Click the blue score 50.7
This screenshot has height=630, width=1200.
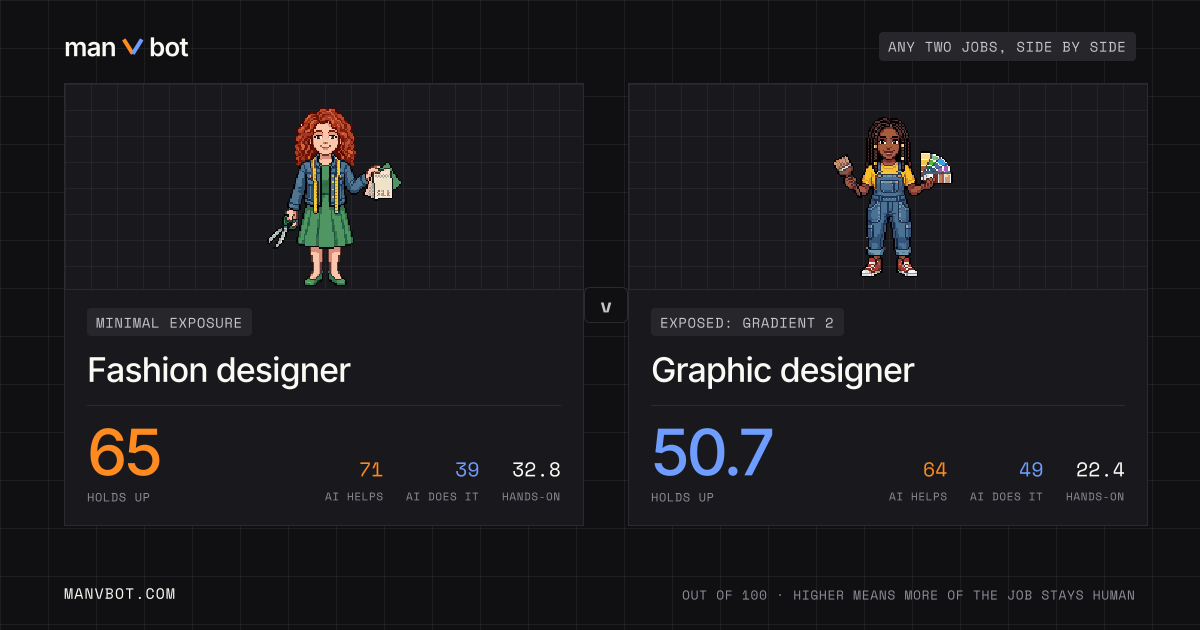pos(712,453)
